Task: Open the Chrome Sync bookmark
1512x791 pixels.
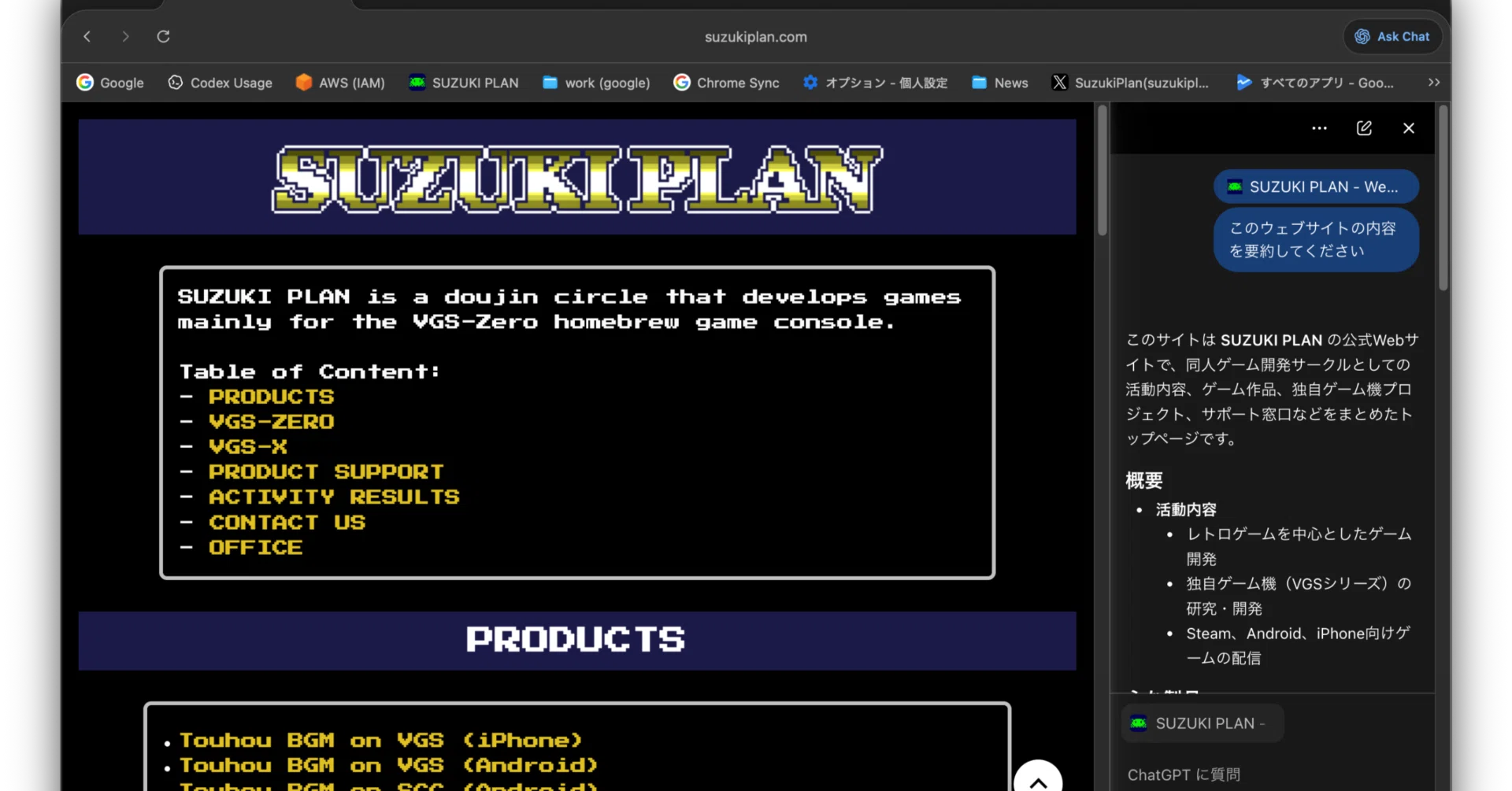Action: pyautogui.click(x=726, y=83)
